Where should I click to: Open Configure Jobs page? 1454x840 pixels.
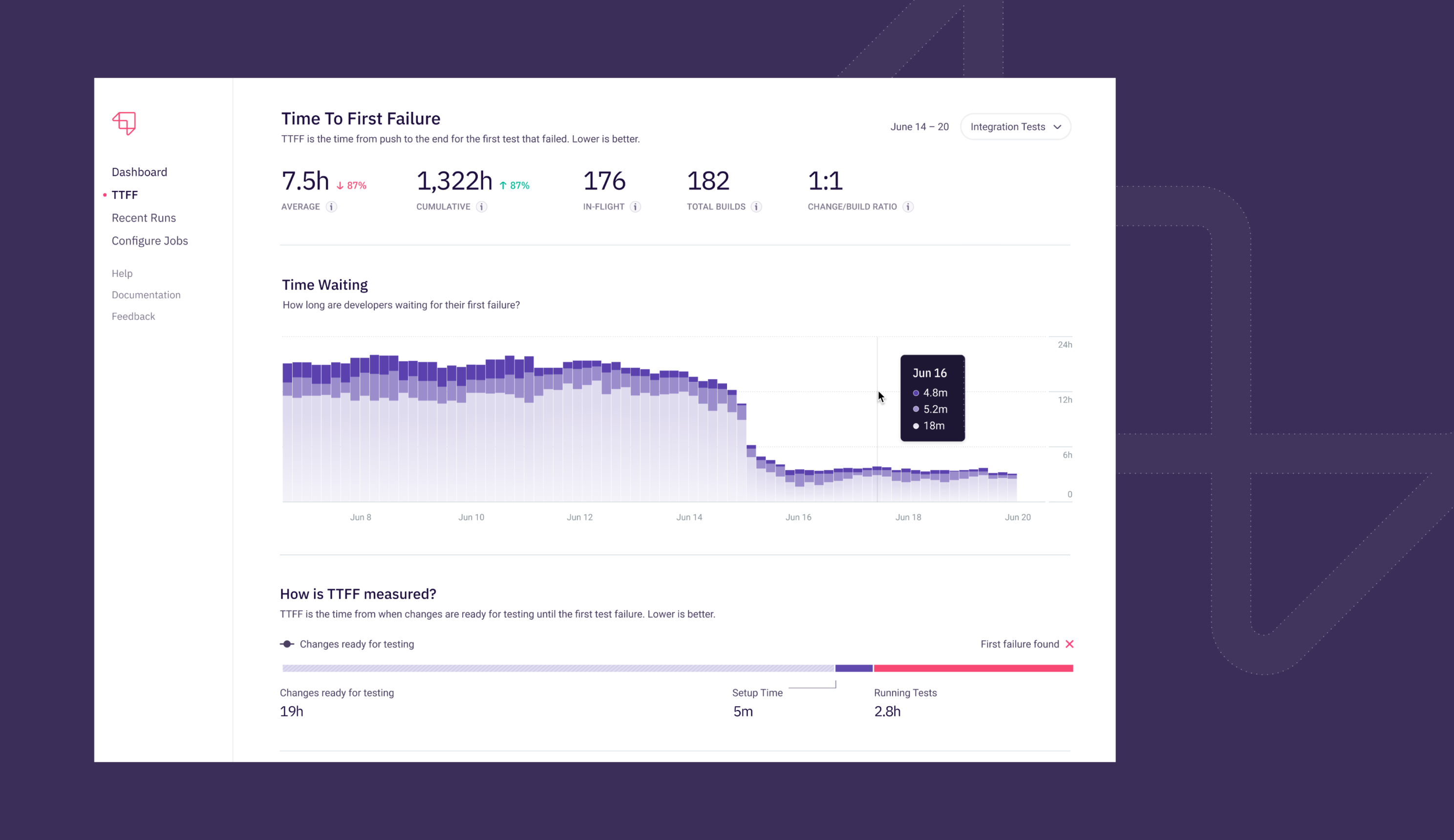(150, 241)
